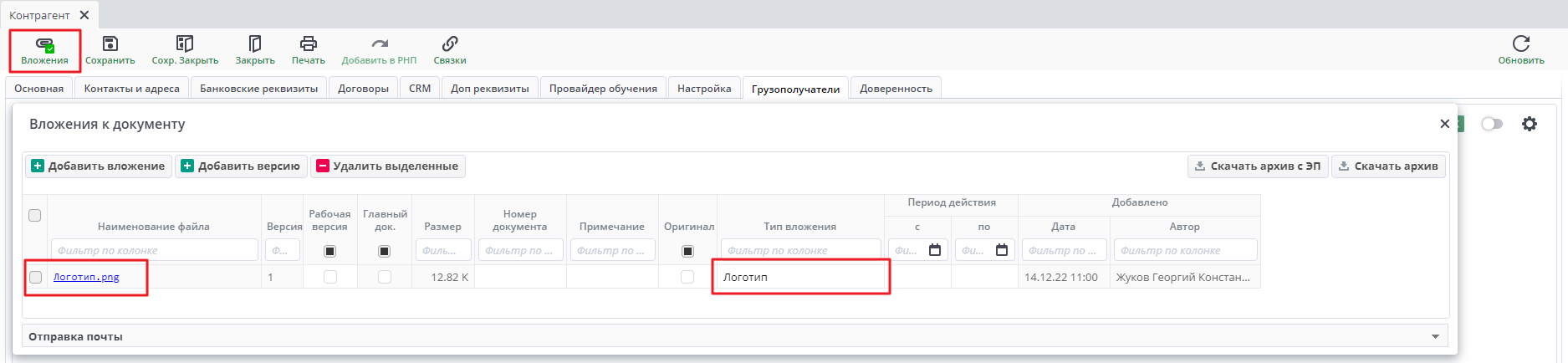
Task: Tick the Главный док. checkbox for Логотип.png
Action: [385, 277]
